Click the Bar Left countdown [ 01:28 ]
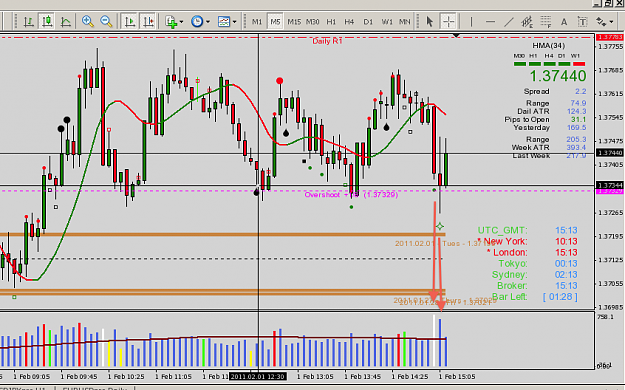 pyautogui.click(x=560, y=297)
